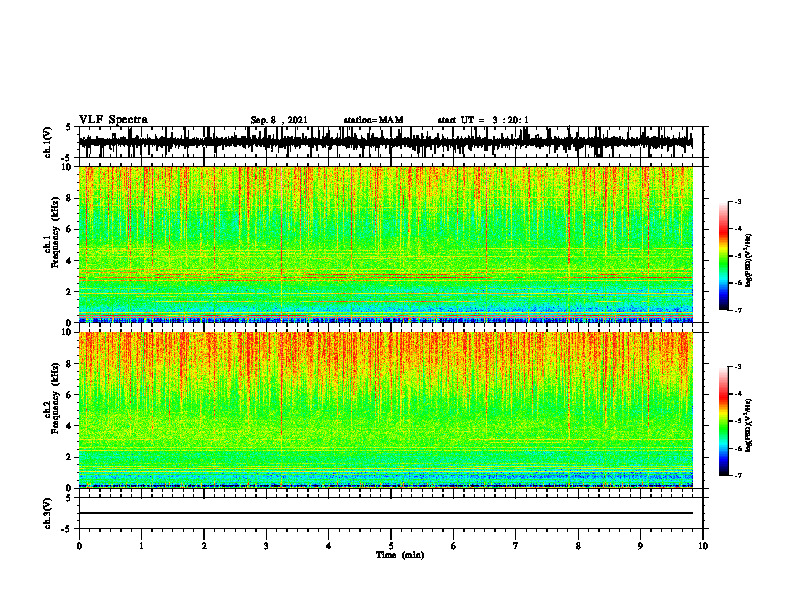Click ch.3(V) axis tick "5"

point(68,498)
